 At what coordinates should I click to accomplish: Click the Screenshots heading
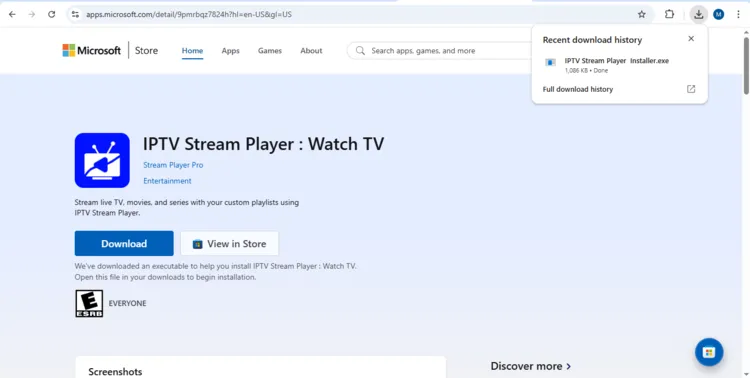click(x=115, y=372)
